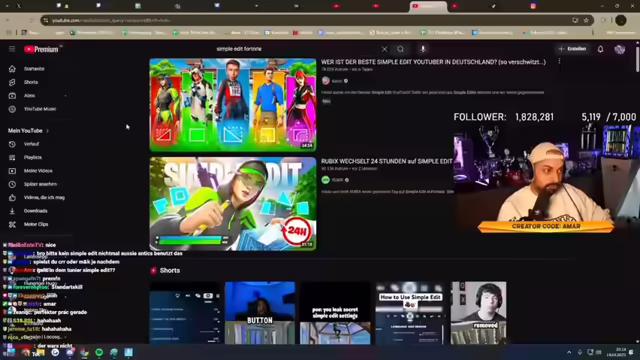The image size is (640, 360).
Task: Start voice search with the microphone
Action: tap(423, 49)
